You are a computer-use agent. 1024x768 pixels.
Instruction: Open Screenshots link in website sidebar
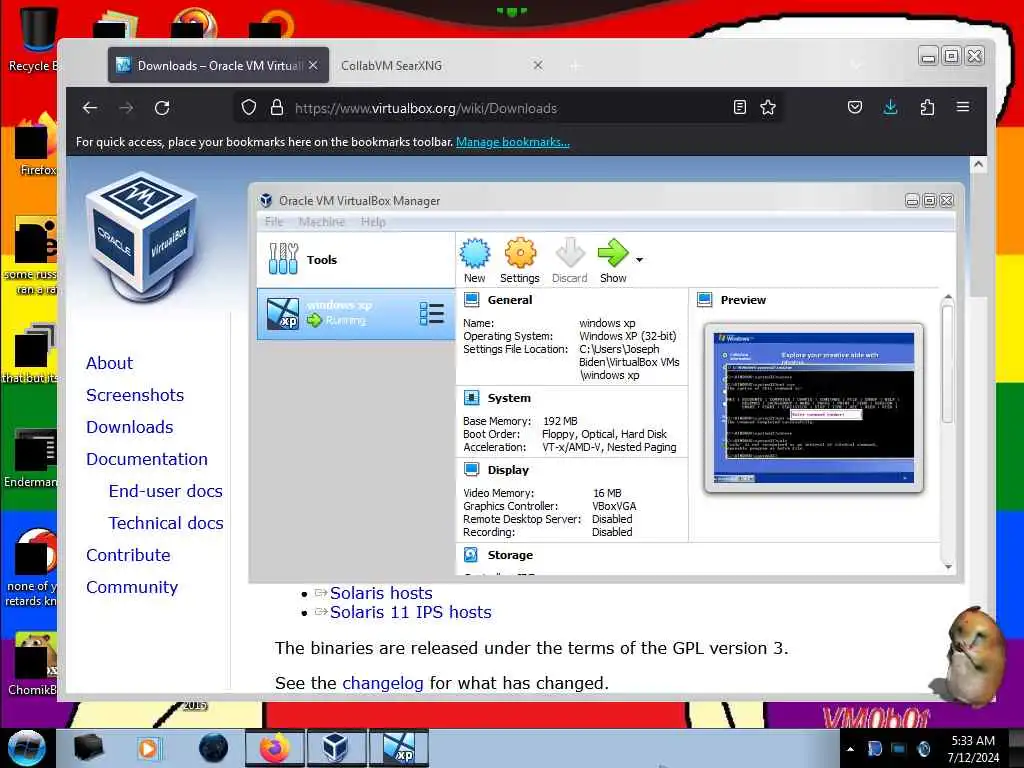tap(135, 395)
